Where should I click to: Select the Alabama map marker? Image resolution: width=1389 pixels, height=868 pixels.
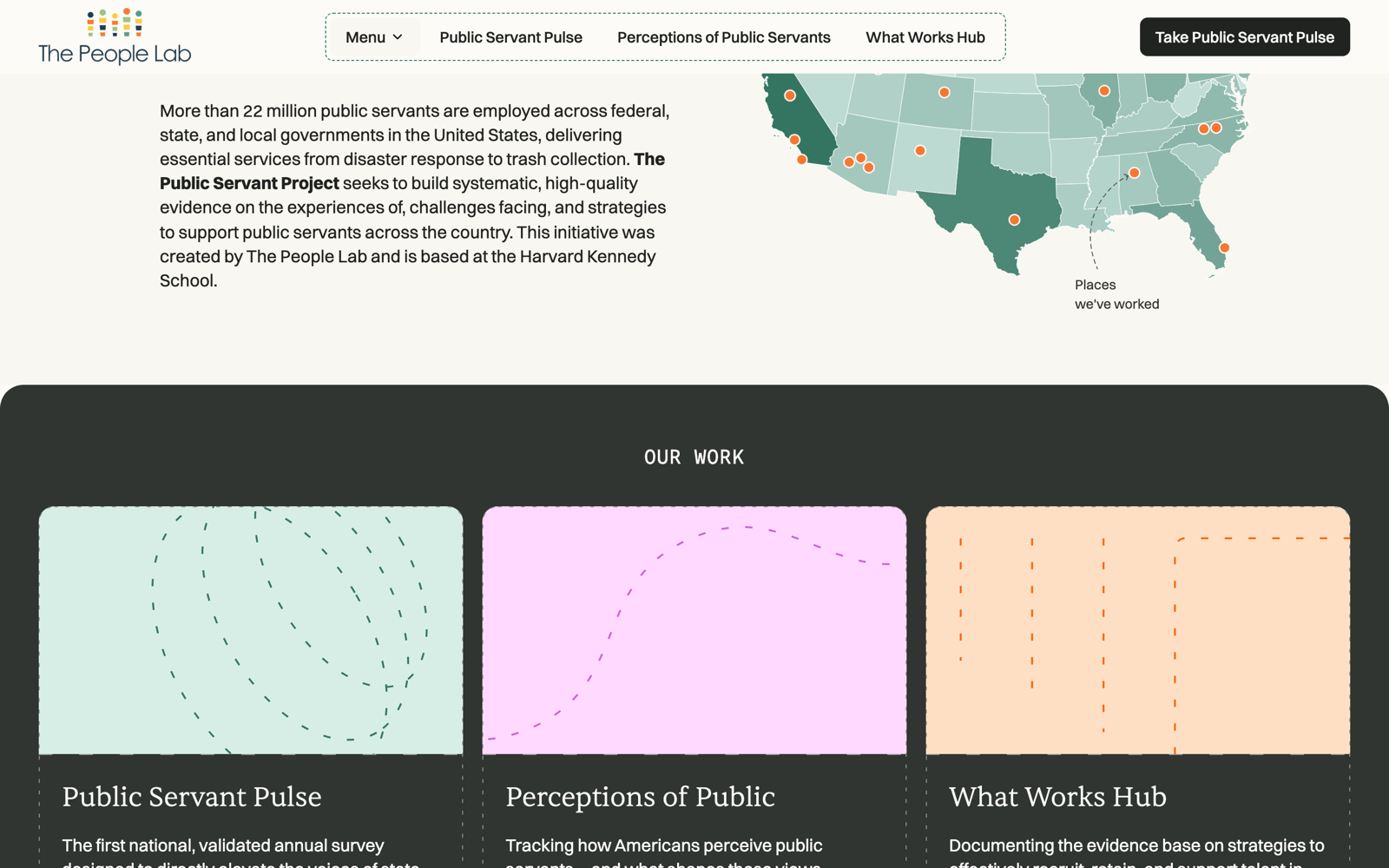1134,173
